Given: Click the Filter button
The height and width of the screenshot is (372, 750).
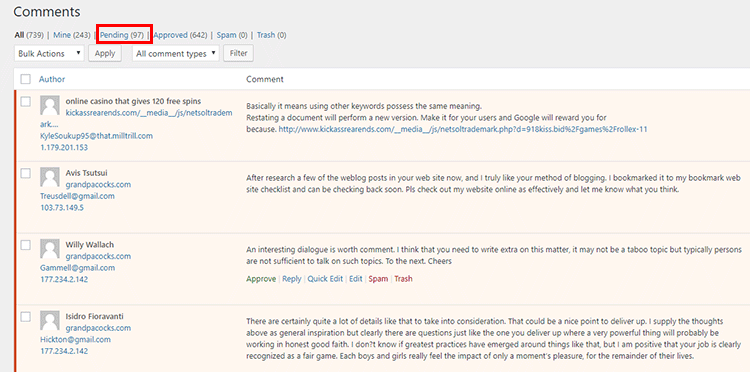Looking at the screenshot, I should point(239,54).
